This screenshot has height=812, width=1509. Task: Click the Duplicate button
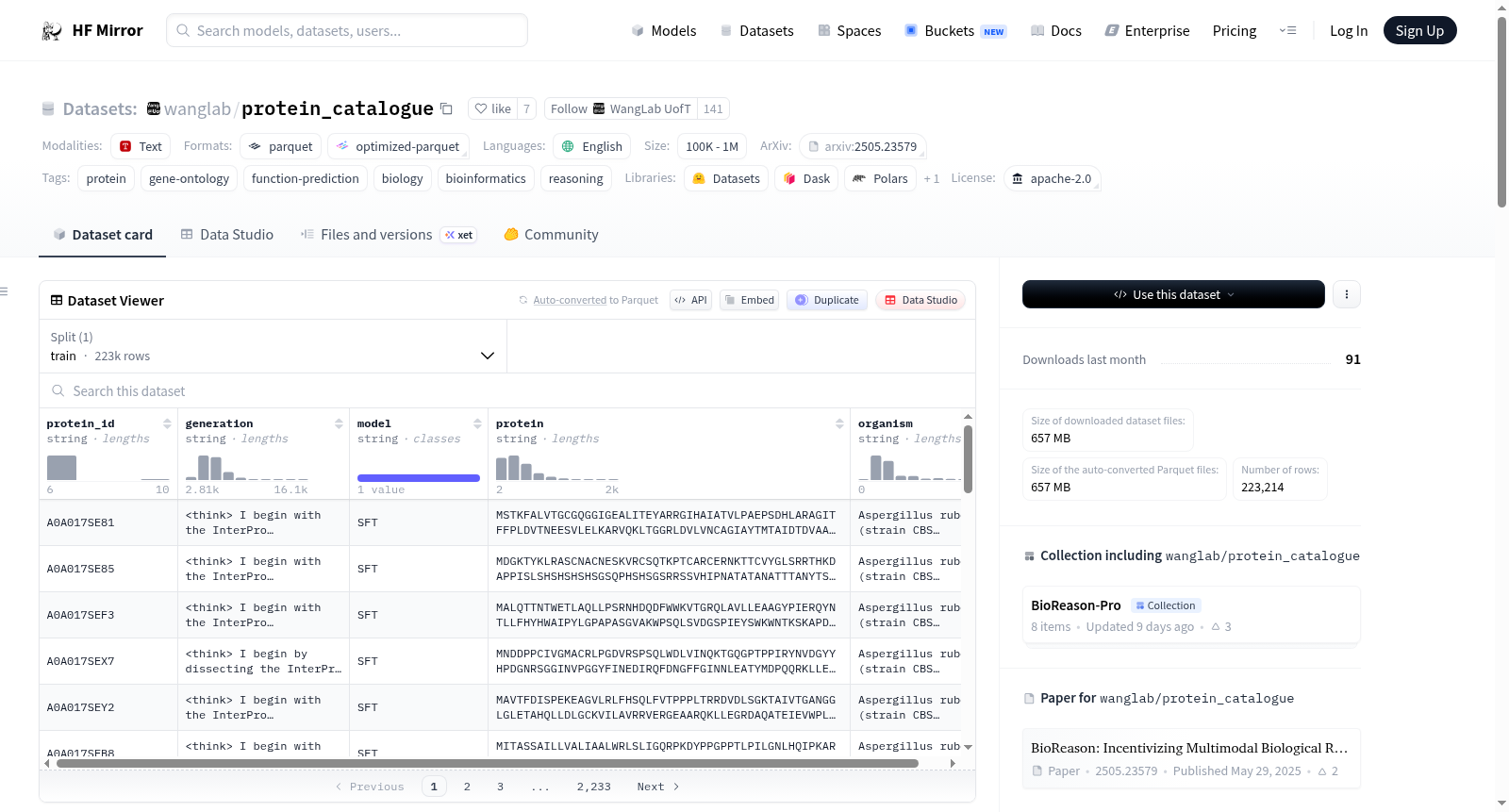click(x=826, y=300)
